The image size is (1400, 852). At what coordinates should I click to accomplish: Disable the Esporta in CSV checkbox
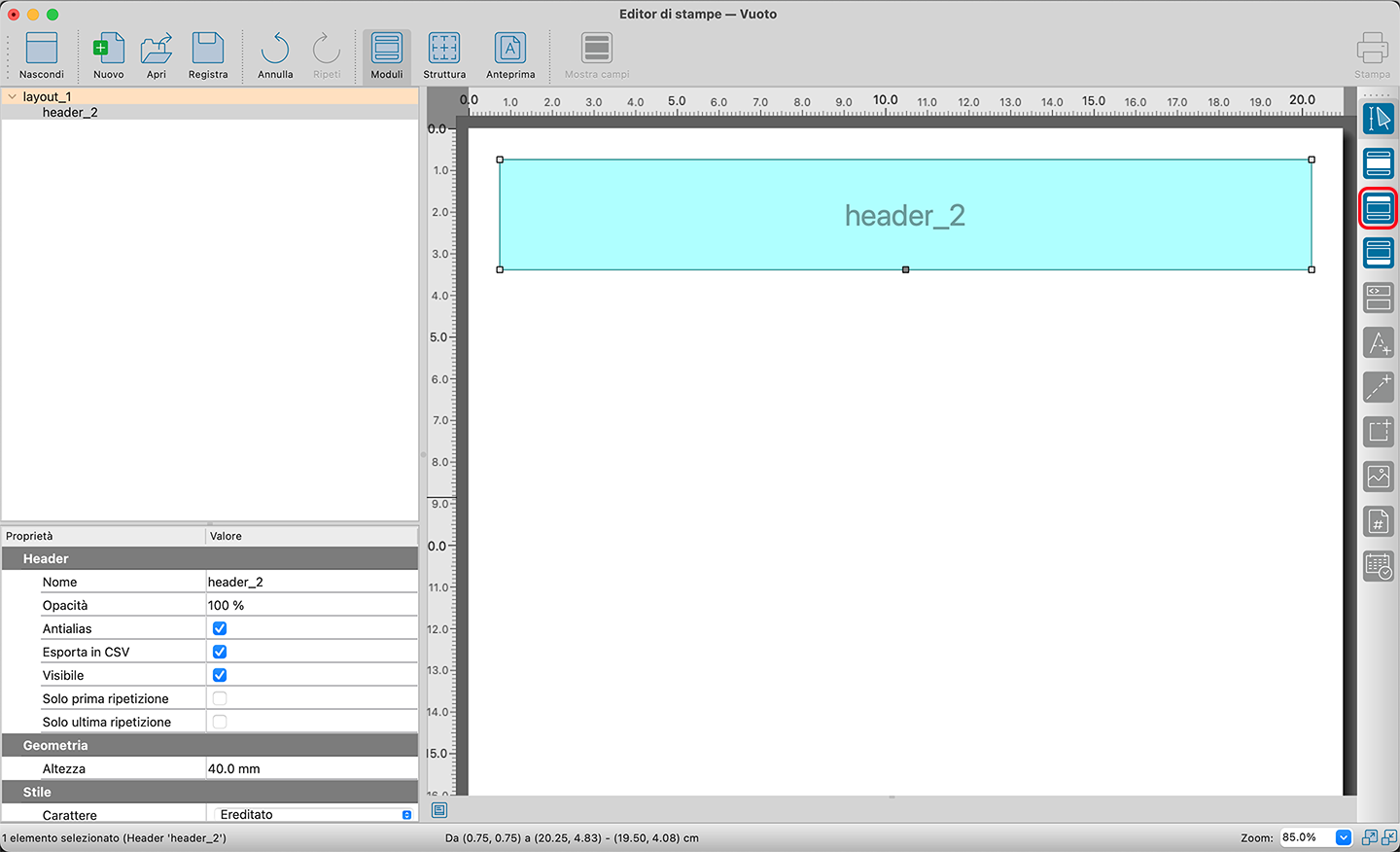point(220,652)
